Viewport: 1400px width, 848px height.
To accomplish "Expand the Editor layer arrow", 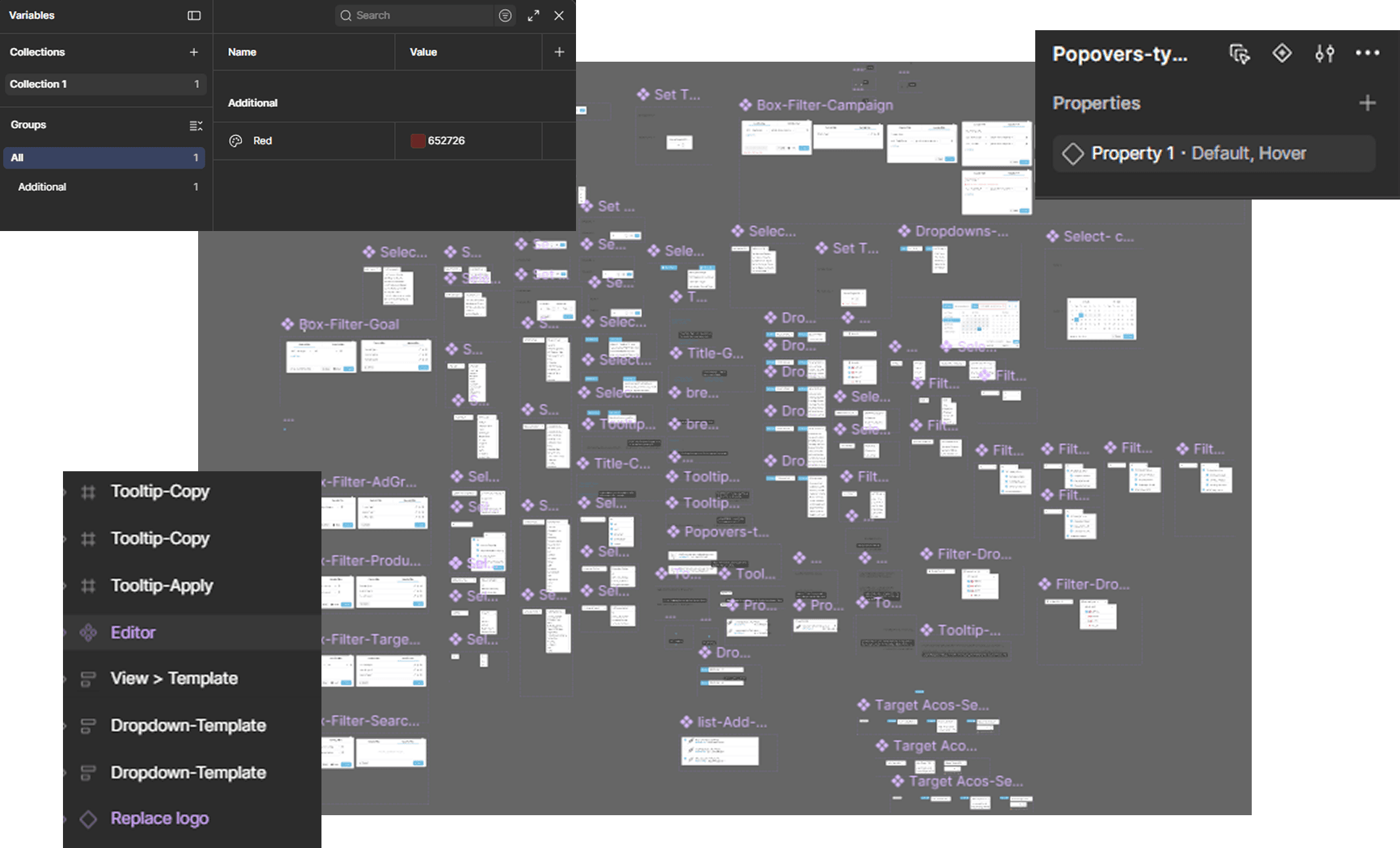I will point(66,633).
